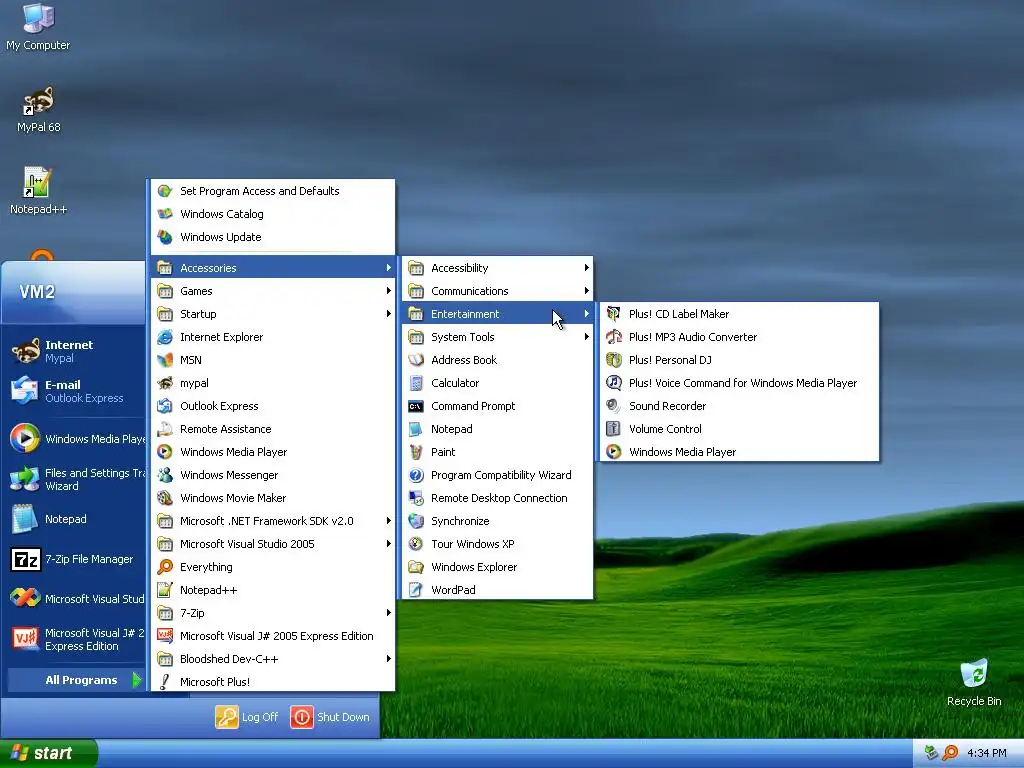
Task: Open Remote Assistance menu entry
Action: [x=273, y=429]
